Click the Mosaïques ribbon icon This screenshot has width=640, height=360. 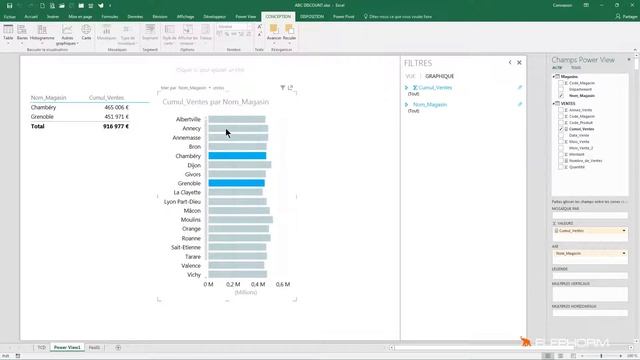tap(107, 32)
